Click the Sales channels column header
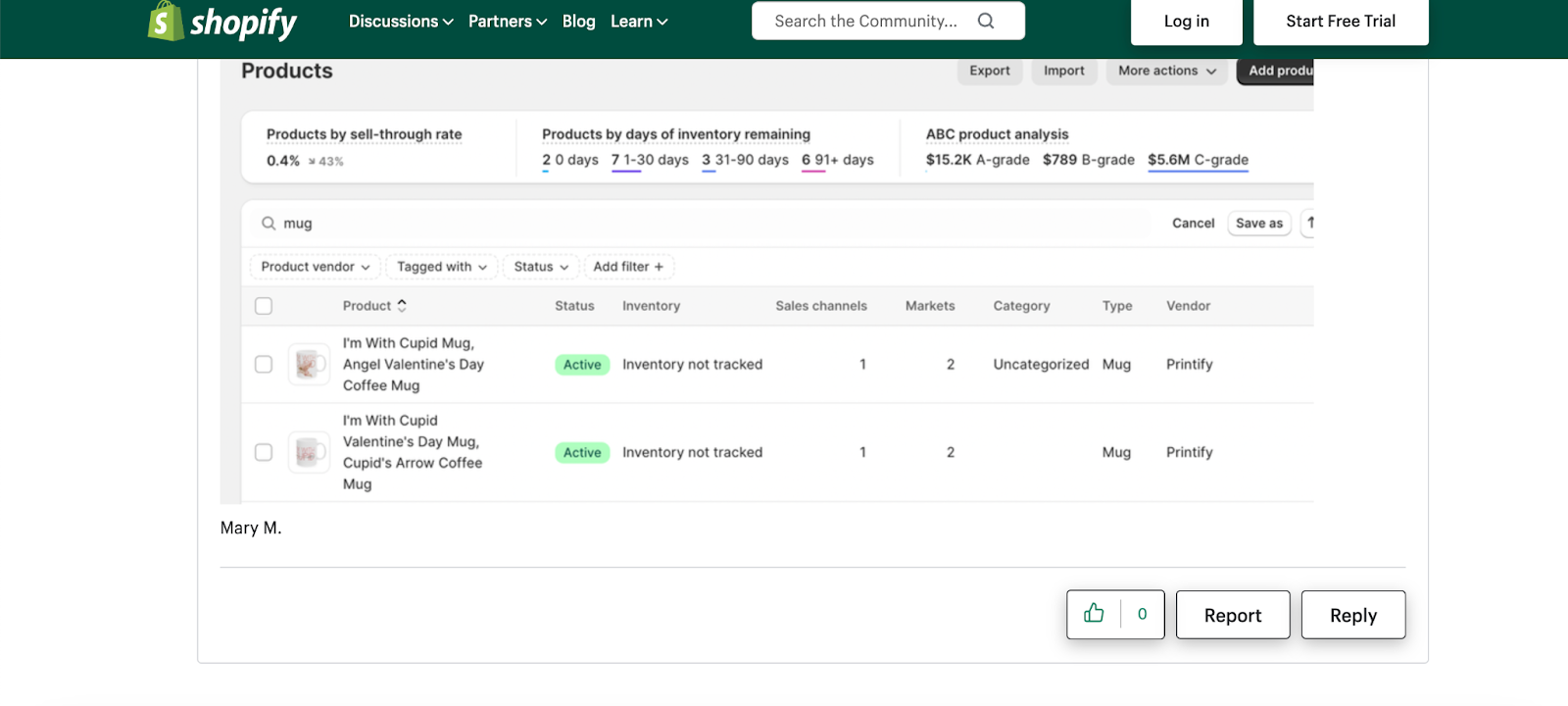This screenshot has width=1568, height=706. [x=821, y=306]
